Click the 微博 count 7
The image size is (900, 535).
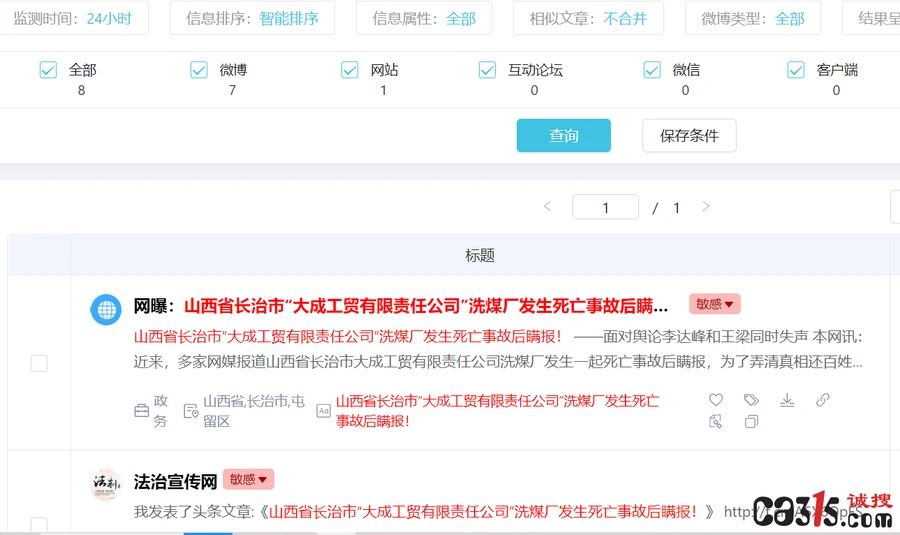point(232,90)
